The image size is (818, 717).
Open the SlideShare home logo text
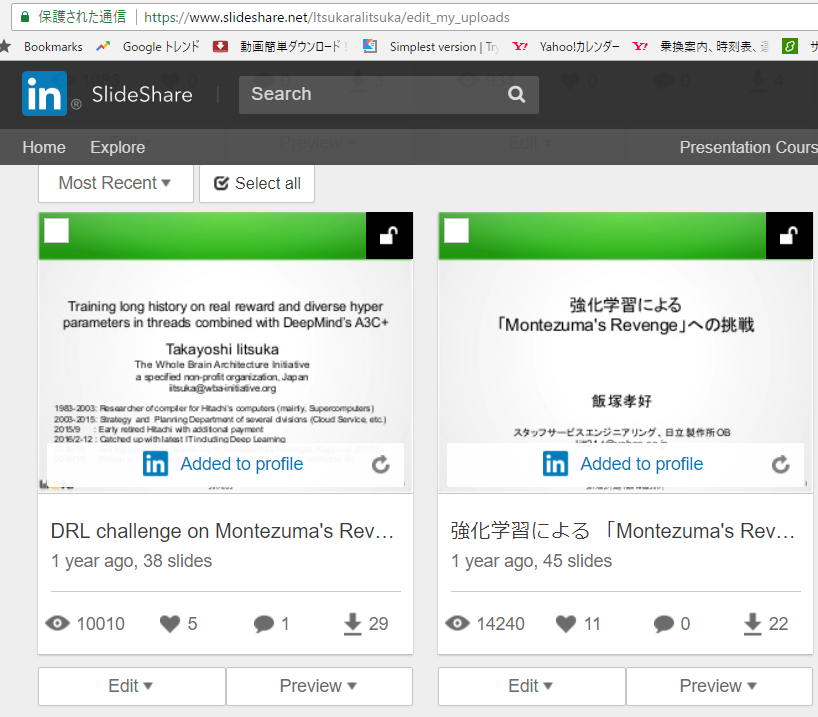(x=142, y=94)
